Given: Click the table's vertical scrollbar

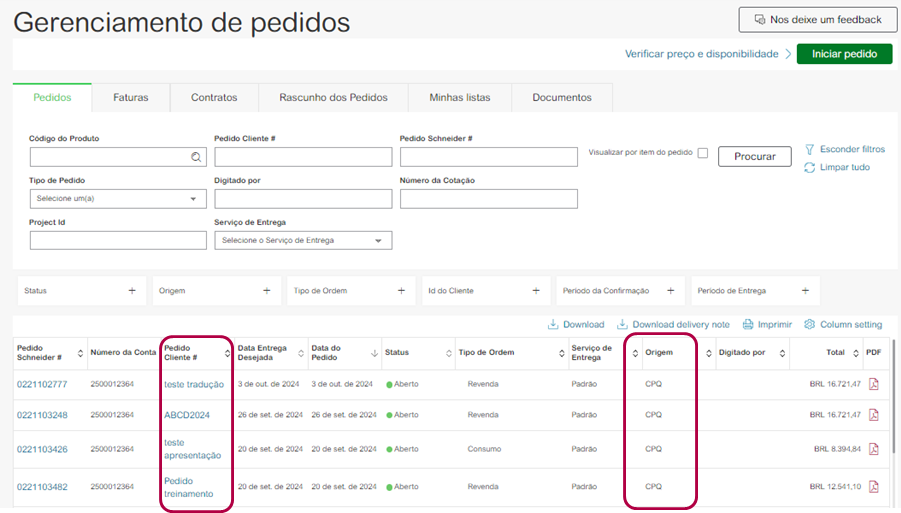Looking at the screenshot, I should click(x=894, y=396).
